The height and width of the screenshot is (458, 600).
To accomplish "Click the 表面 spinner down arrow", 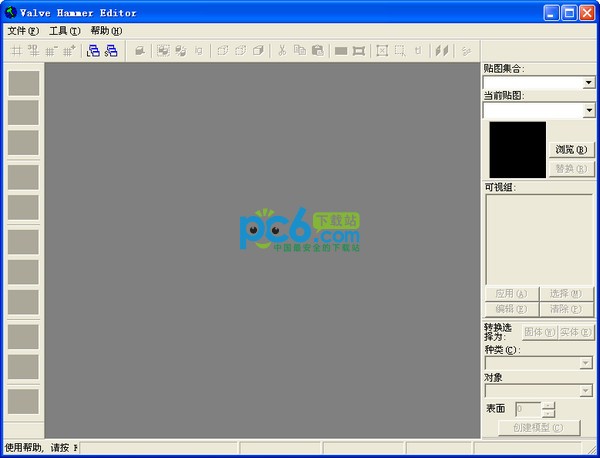I will click(x=548, y=413).
